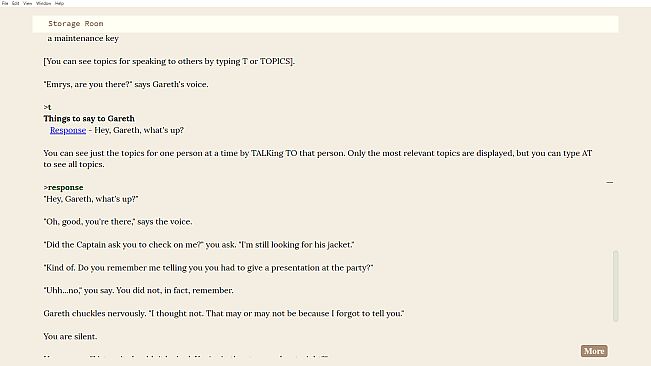
Task: Open the Window menu
Action: coord(43,3)
